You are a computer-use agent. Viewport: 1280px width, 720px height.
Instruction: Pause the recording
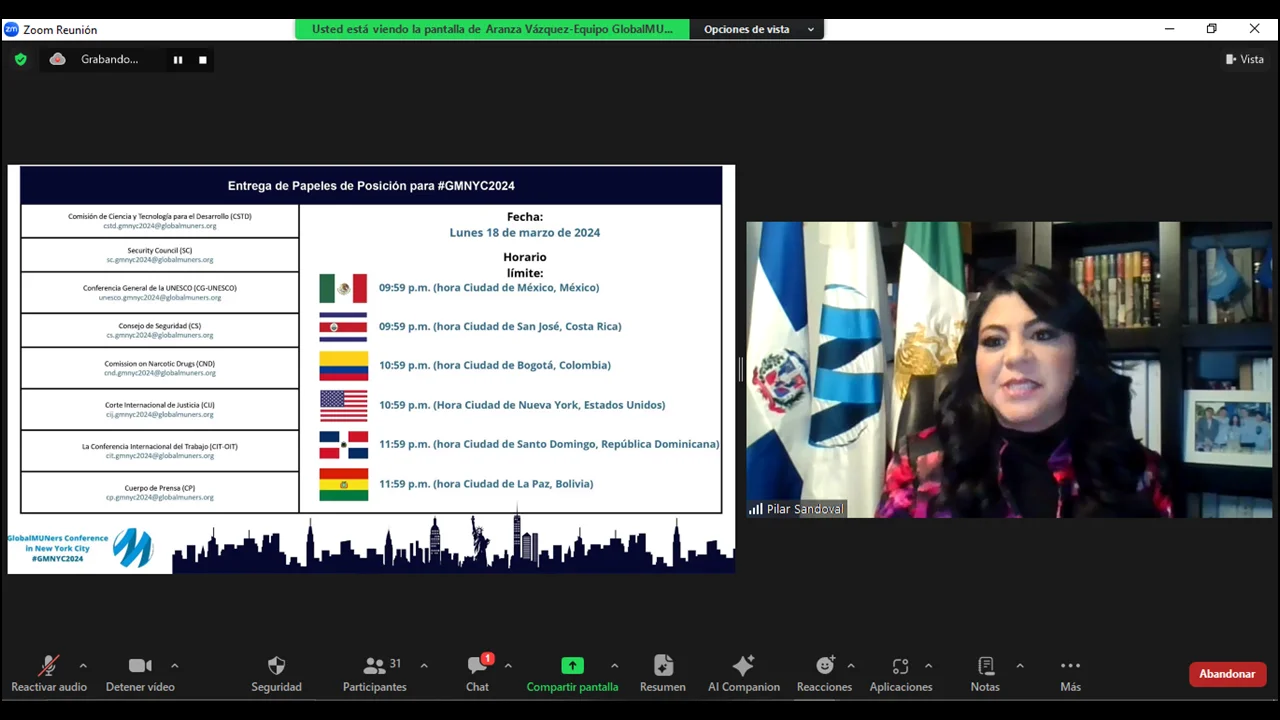(178, 60)
